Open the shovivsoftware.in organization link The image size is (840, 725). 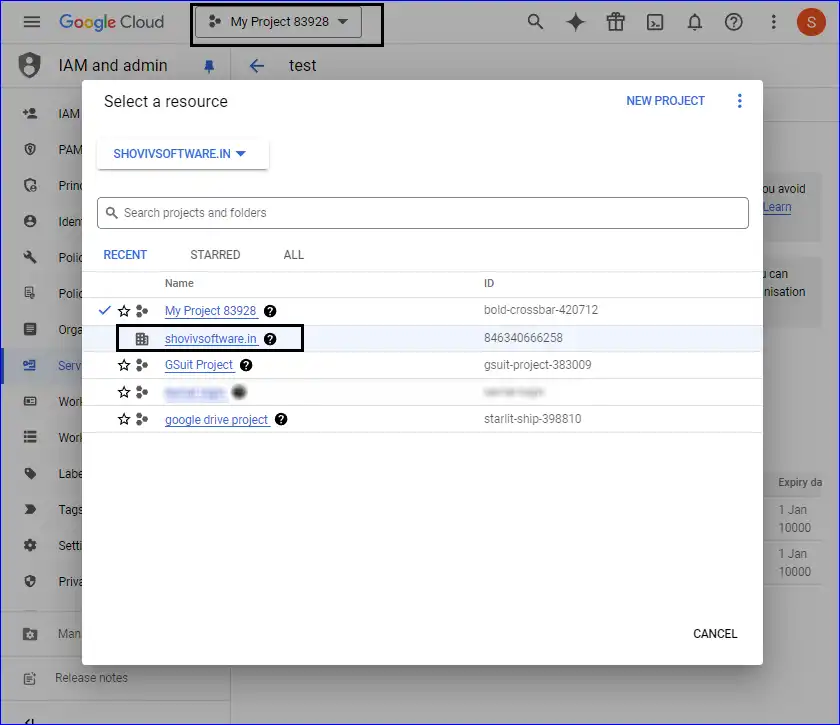pos(210,339)
